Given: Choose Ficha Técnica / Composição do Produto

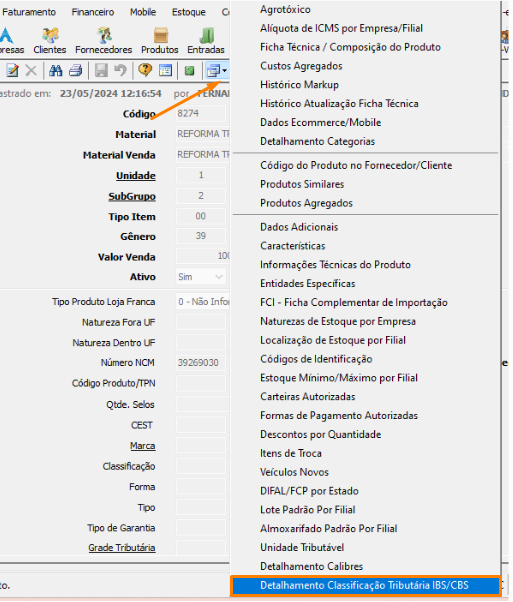Looking at the screenshot, I should 351,47.
